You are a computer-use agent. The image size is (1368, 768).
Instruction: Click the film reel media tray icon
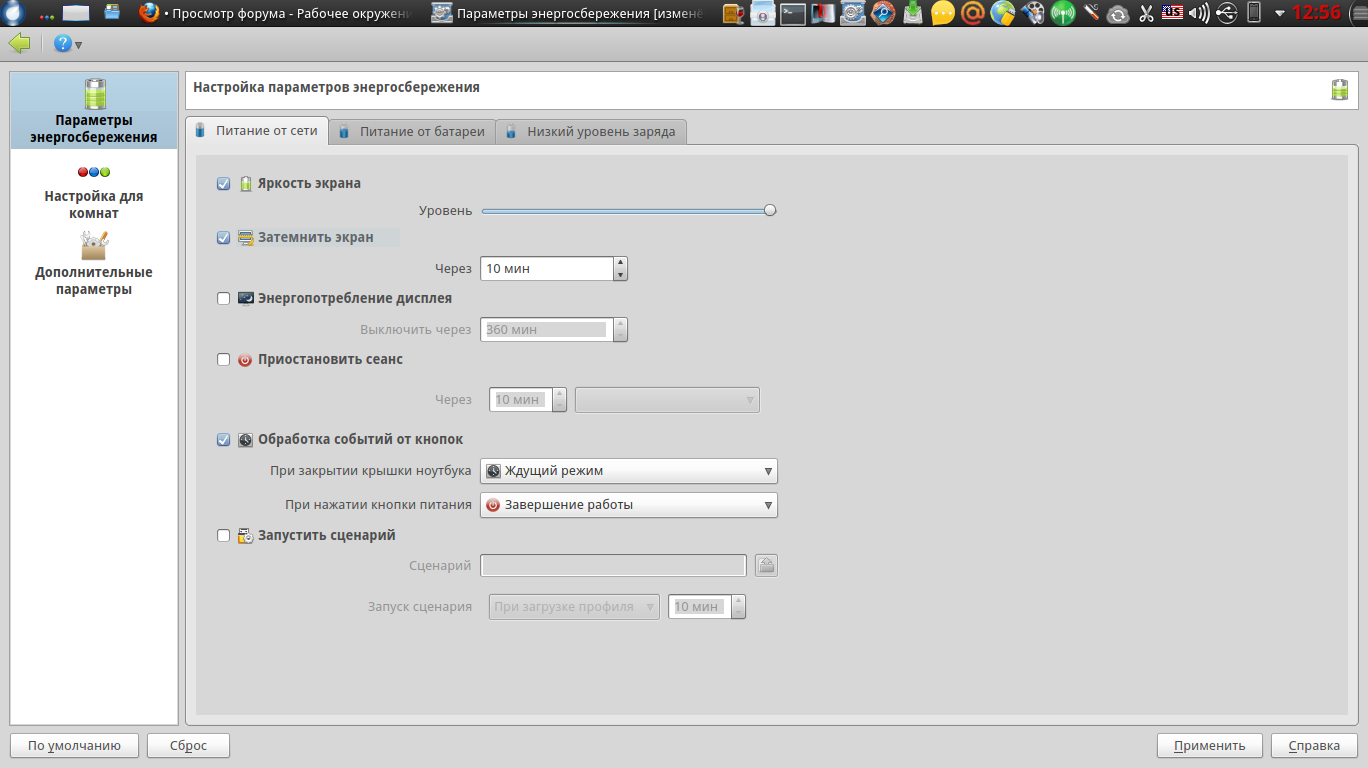click(x=1033, y=13)
